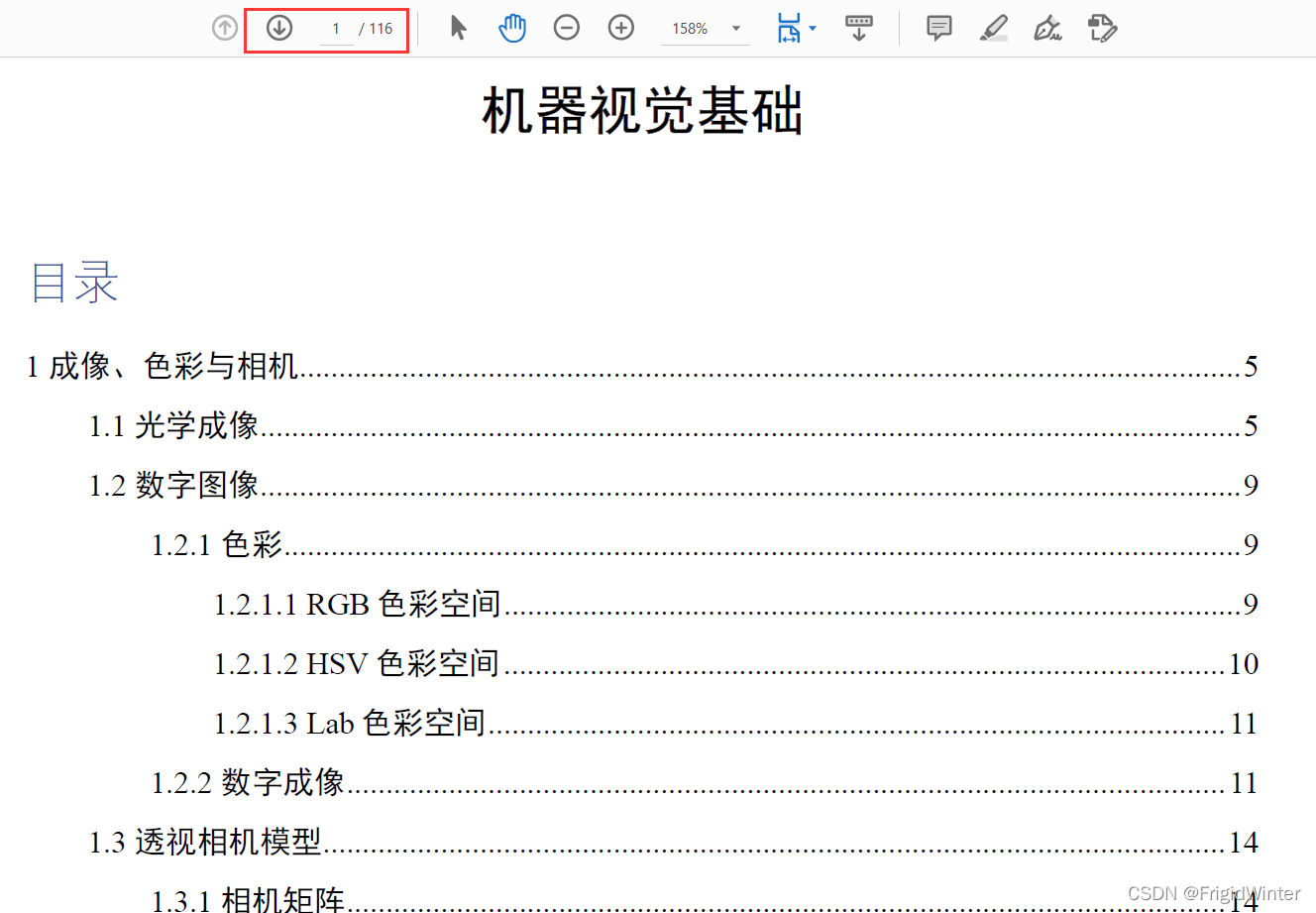Open the 158% zoom level dropdown
Image resolution: width=1316 pixels, height=913 pixels.
(x=706, y=29)
